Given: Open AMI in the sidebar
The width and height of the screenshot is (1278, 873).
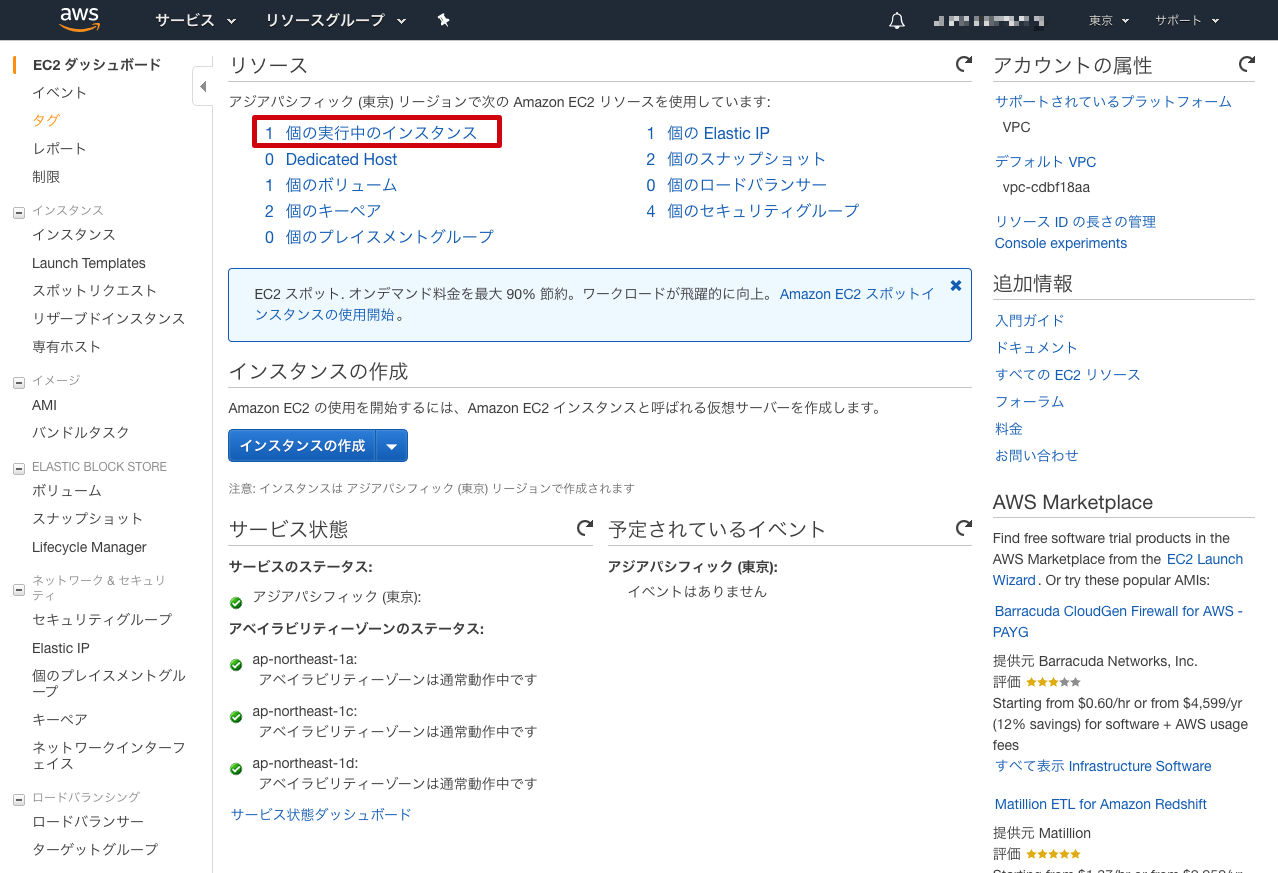Looking at the screenshot, I should (44, 405).
